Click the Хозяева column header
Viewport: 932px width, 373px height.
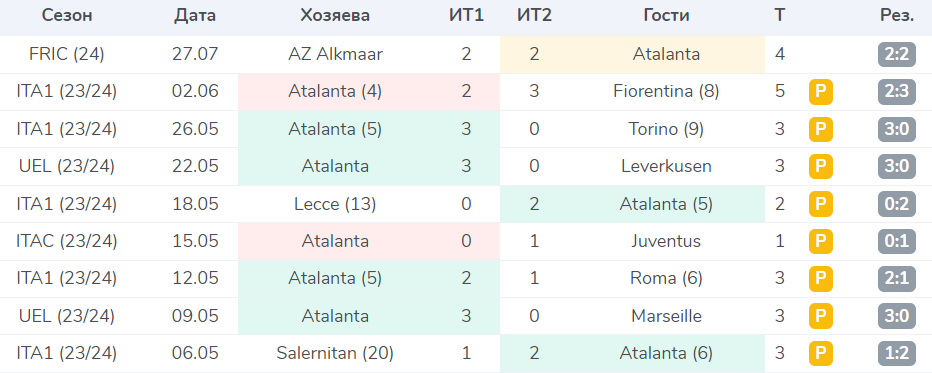pyautogui.click(x=335, y=16)
